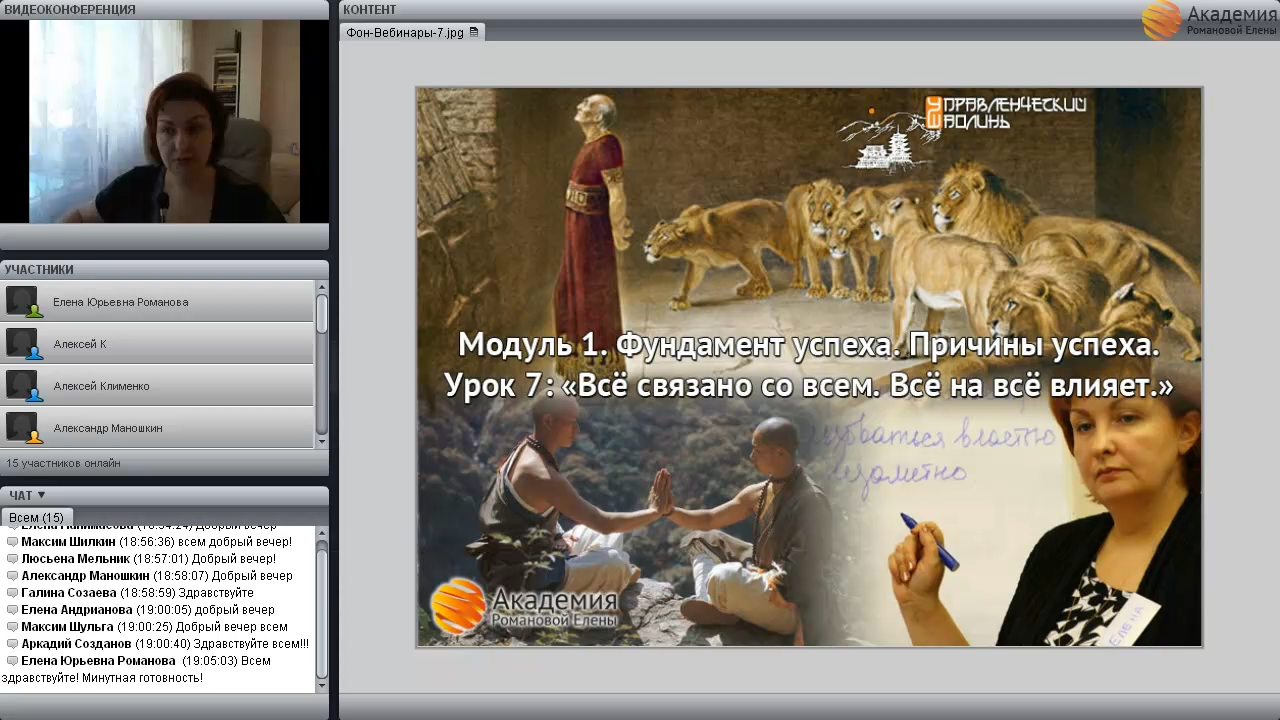Click avatar icon of Алексей Клименко
This screenshot has width=1280, height=720.
[22, 386]
